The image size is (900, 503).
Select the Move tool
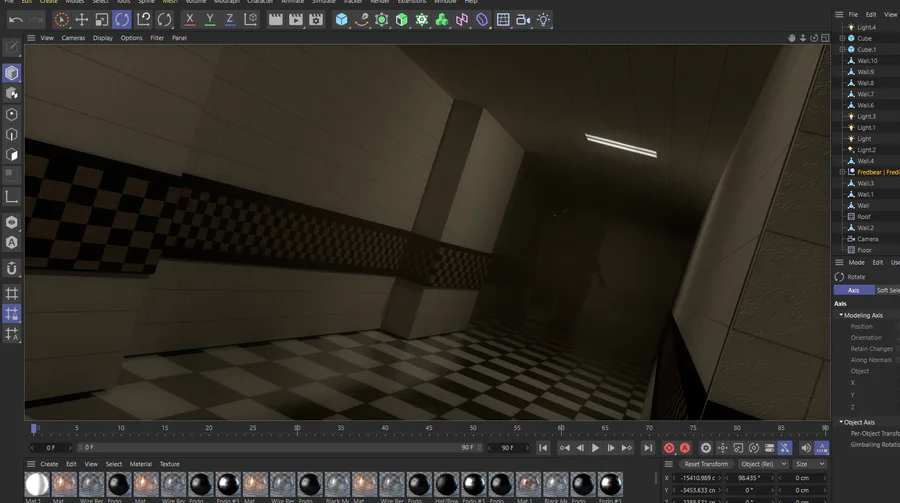click(82, 20)
